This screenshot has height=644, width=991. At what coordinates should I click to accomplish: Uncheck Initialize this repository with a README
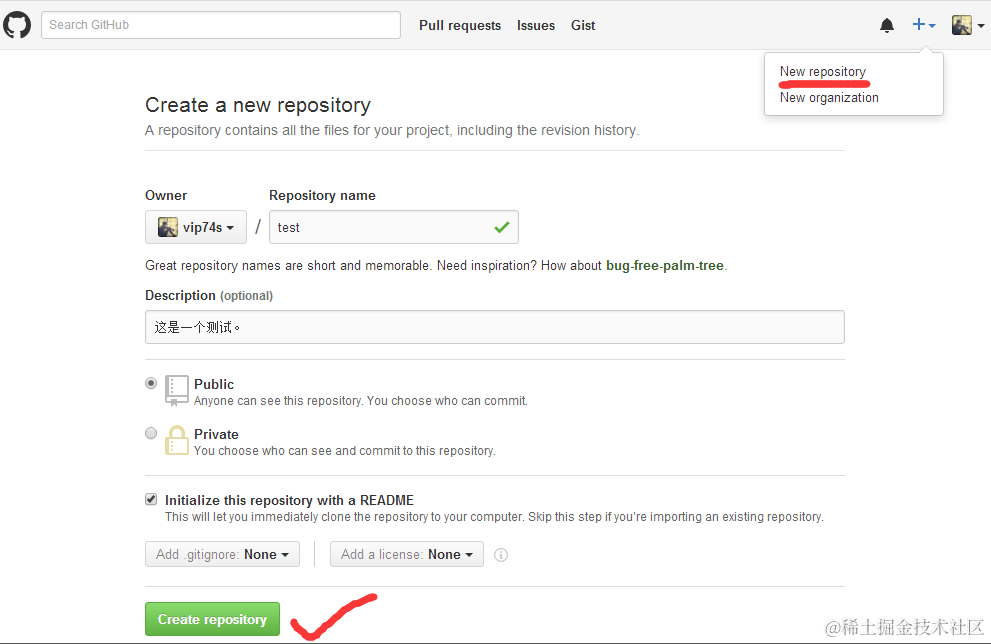(151, 499)
